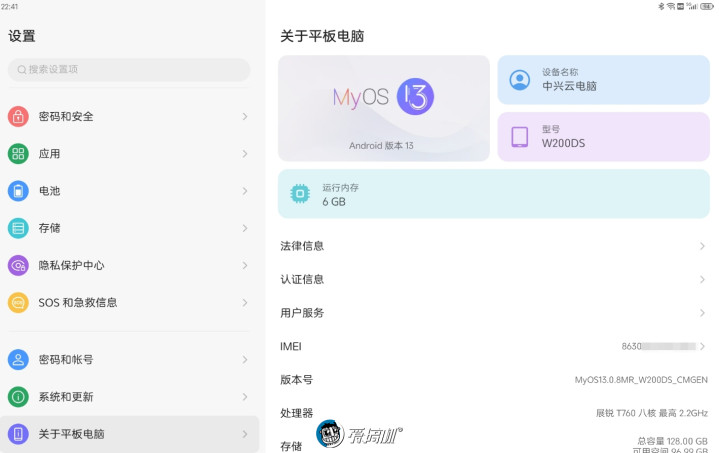Tap the tablet model icon
The width and height of the screenshot is (719, 453).
click(520, 137)
